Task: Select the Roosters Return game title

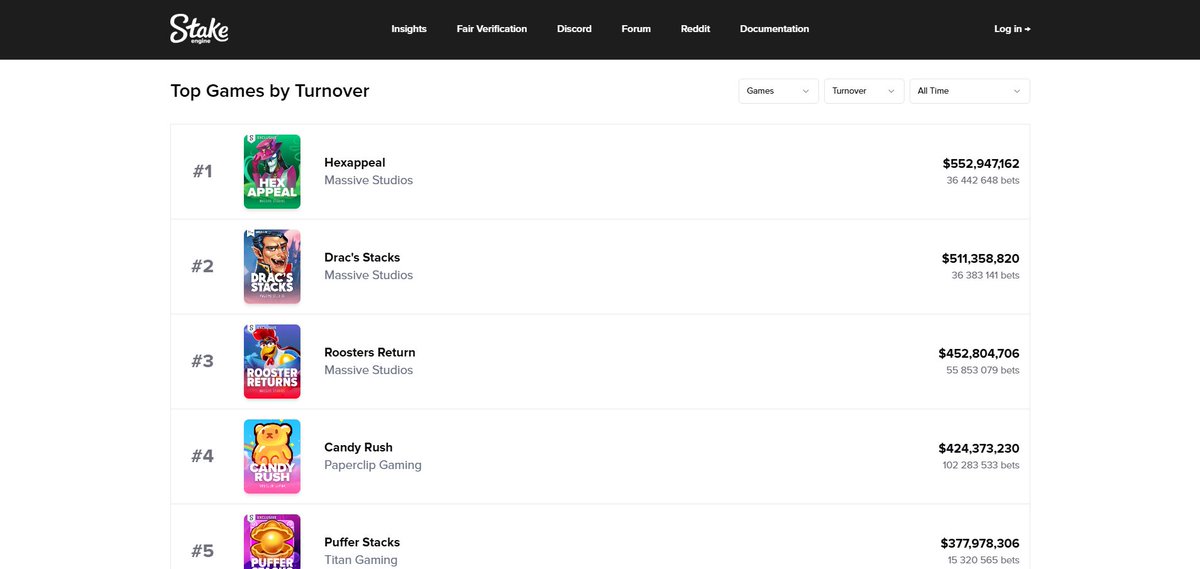Action: [x=370, y=353]
